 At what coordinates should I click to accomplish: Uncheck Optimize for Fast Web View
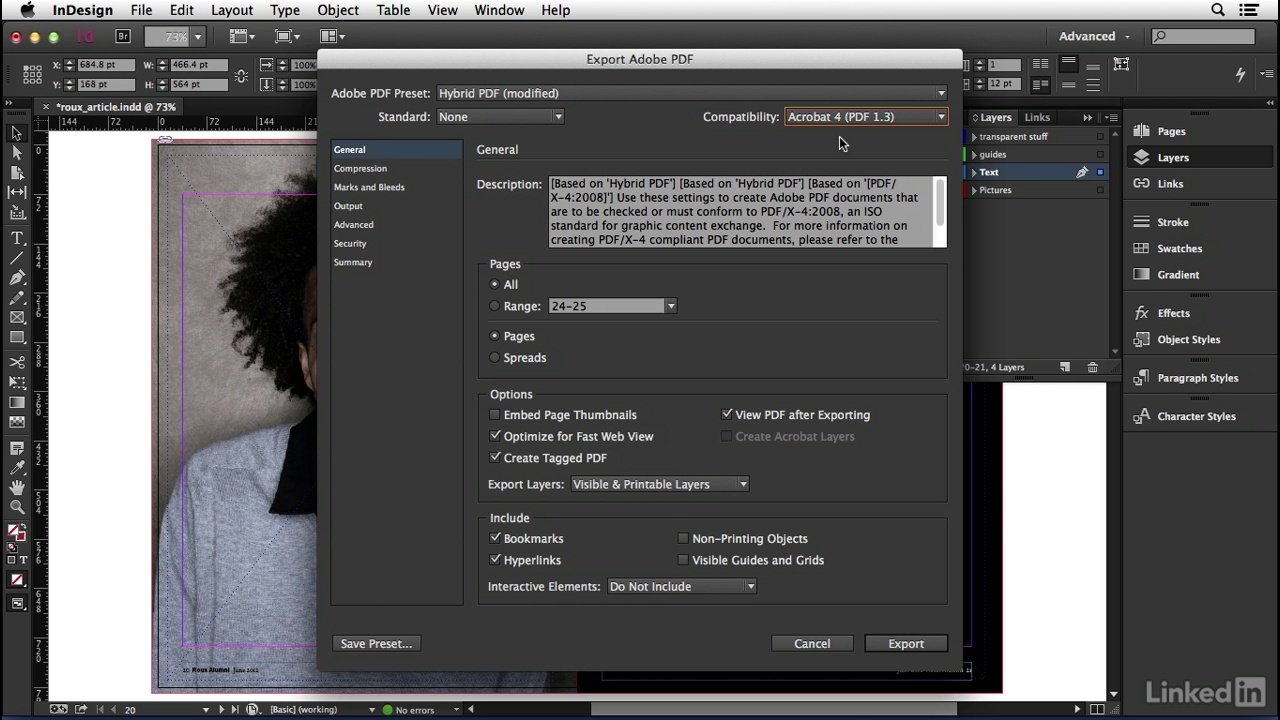(494, 436)
